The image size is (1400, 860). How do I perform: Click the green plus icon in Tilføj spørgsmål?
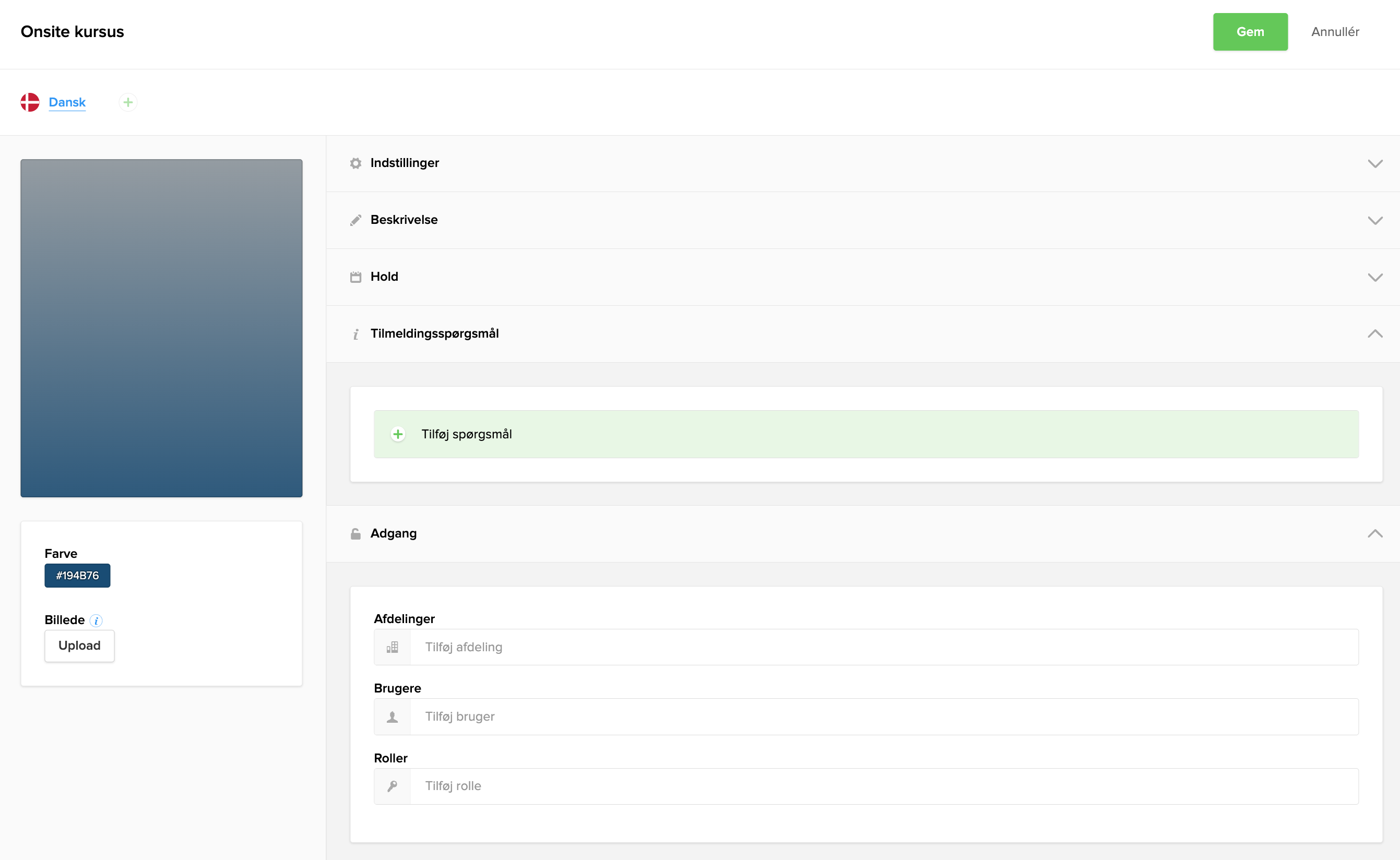pyautogui.click(x=398, y=435)
